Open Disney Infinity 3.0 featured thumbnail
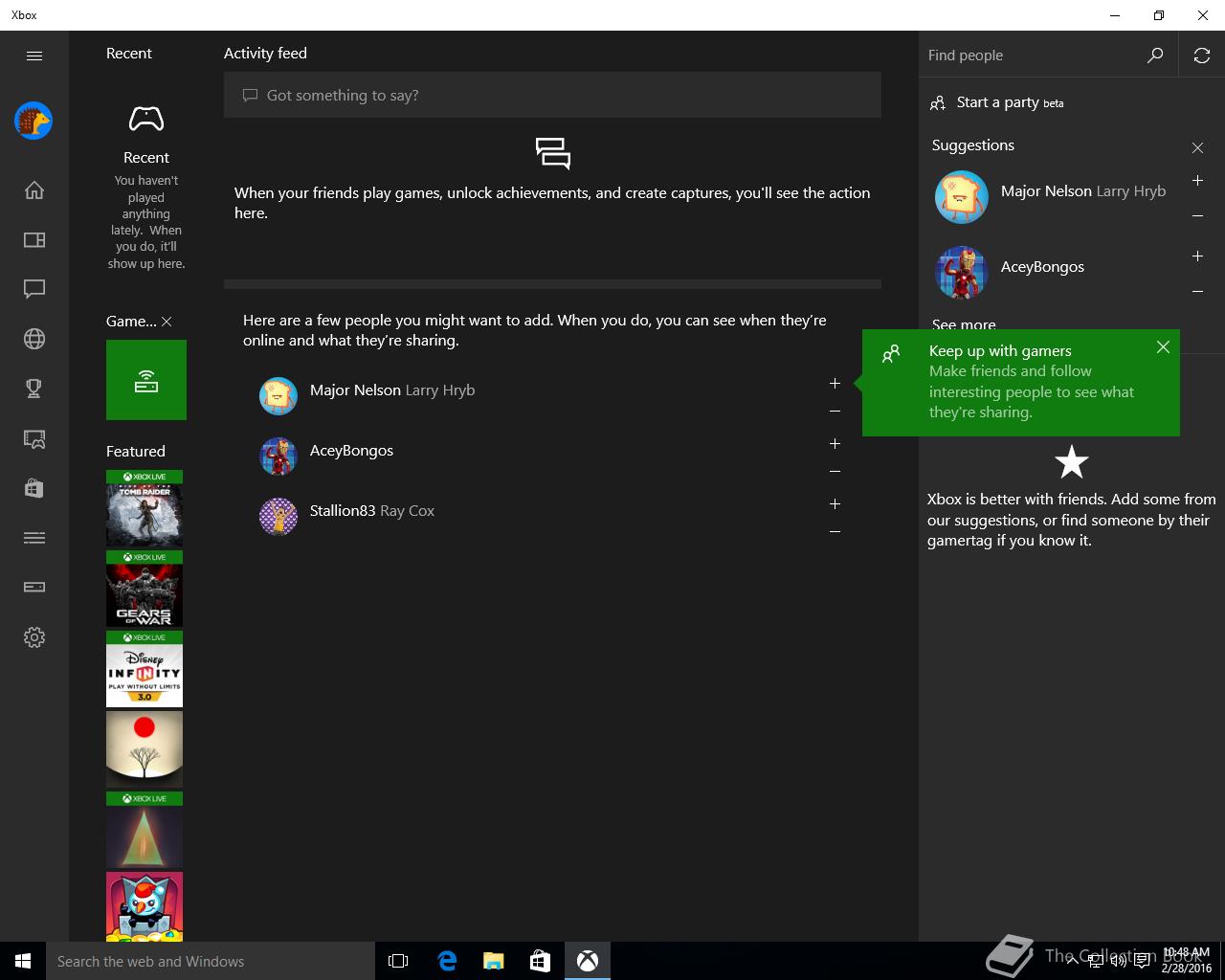 click(x=145, y=669)
